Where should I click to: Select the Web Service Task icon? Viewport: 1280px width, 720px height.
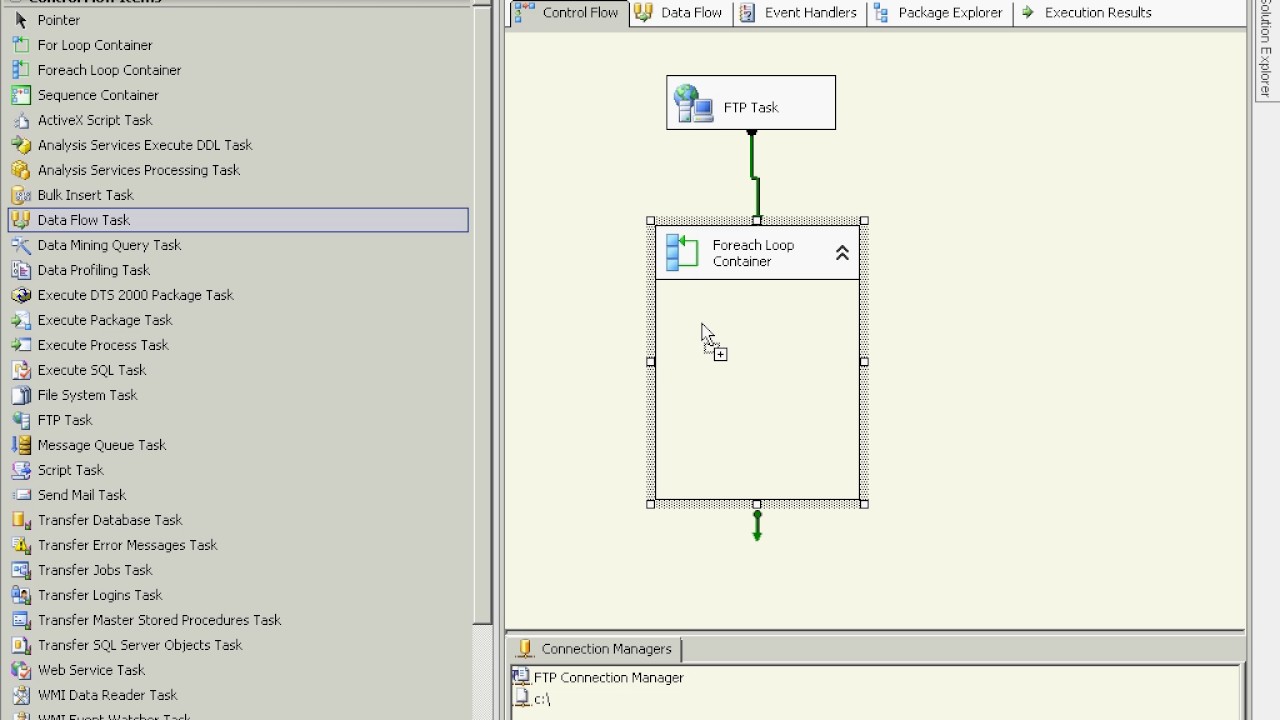tap(21, 670)
